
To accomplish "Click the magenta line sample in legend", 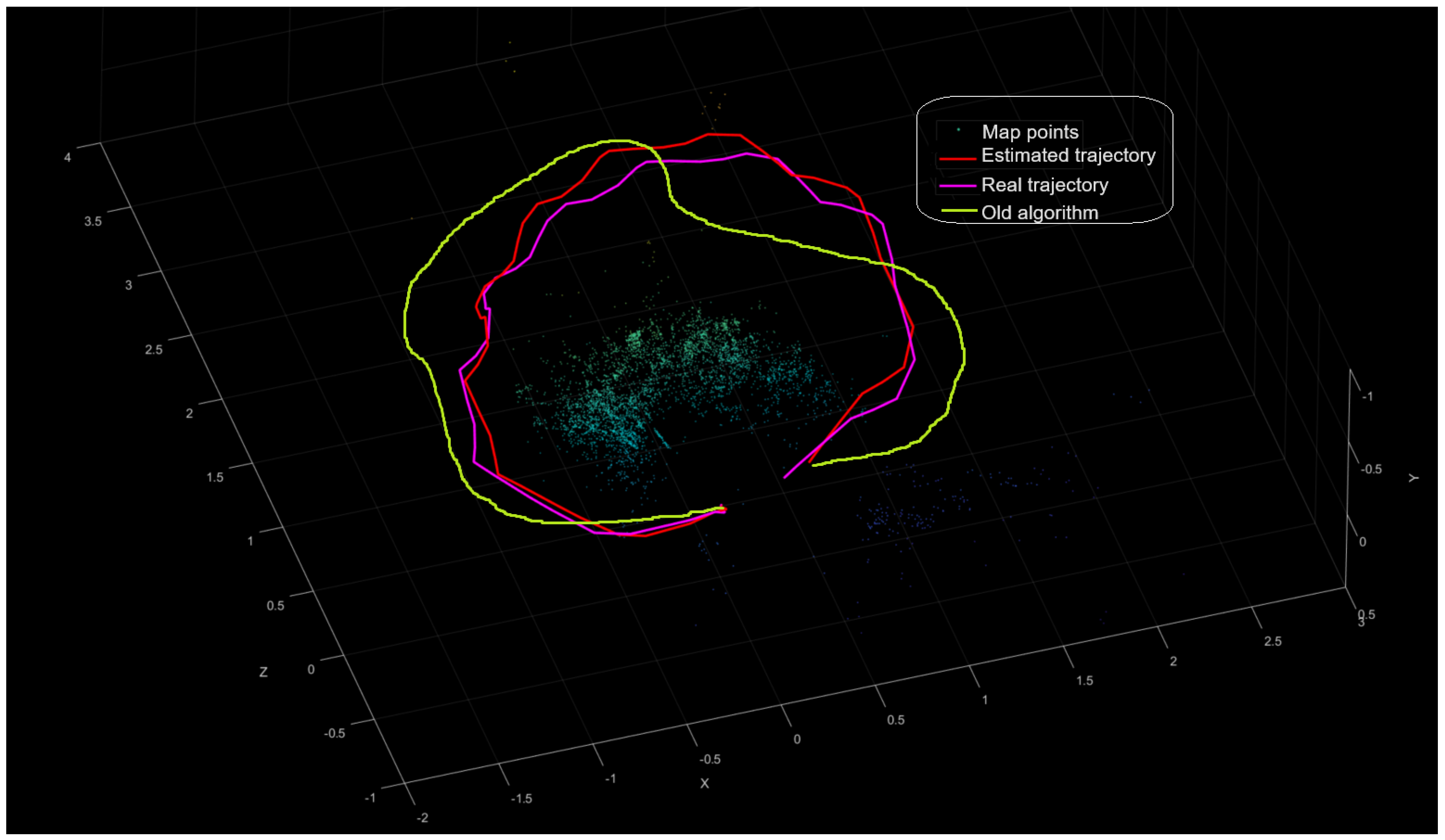I will pyautogui.click(x=958, y=186).
